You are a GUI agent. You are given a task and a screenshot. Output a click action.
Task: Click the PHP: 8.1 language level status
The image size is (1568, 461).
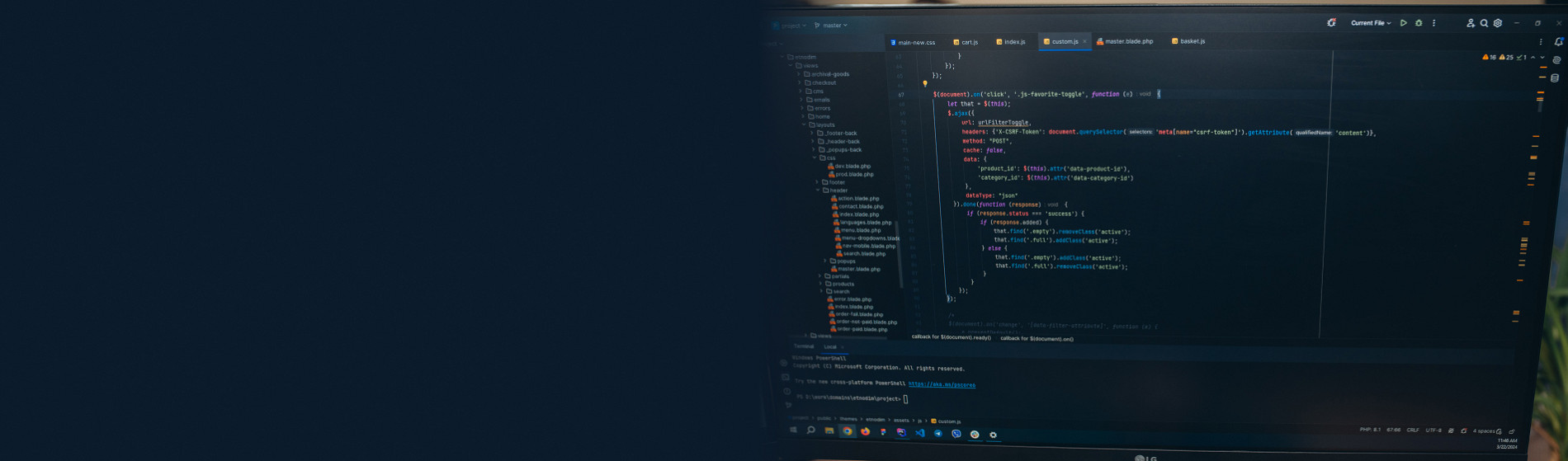click(x=1370, y=430)
